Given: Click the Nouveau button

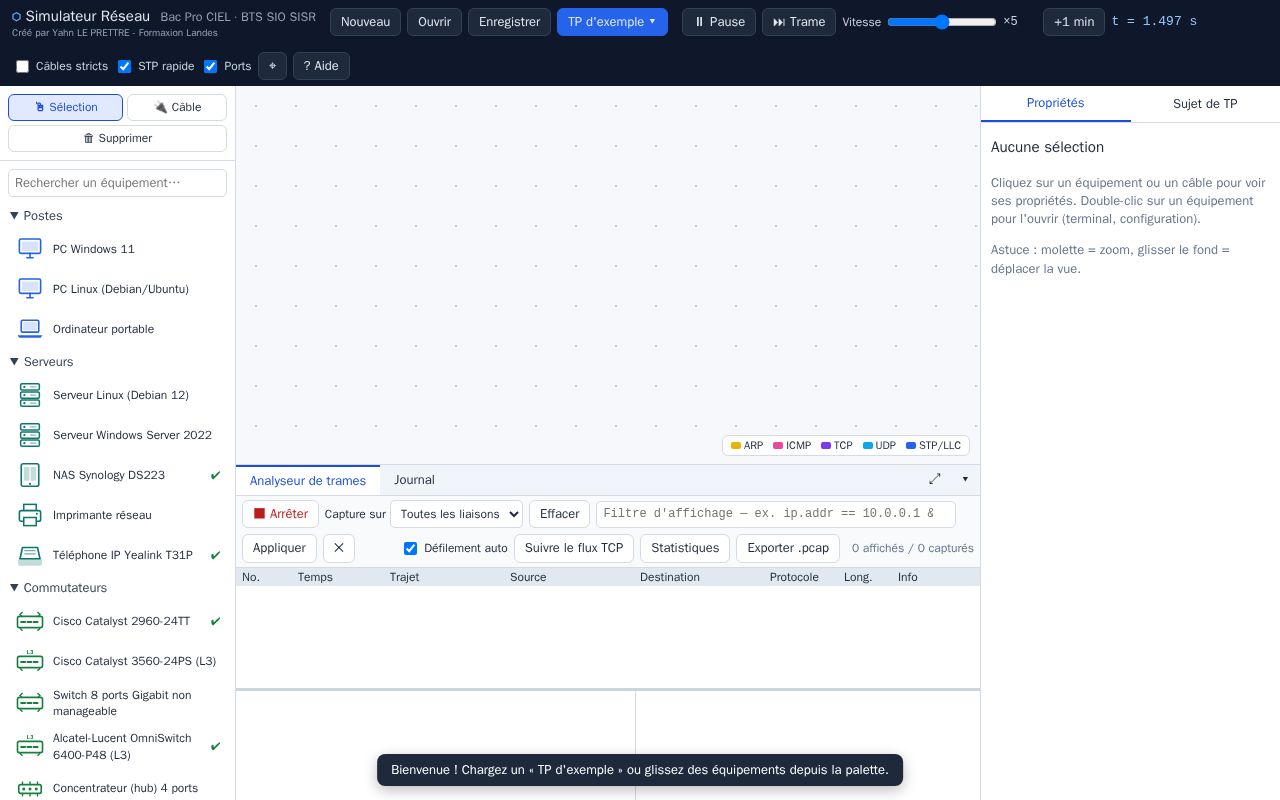Looking at the screenshot, I should [x=365, y=22].
